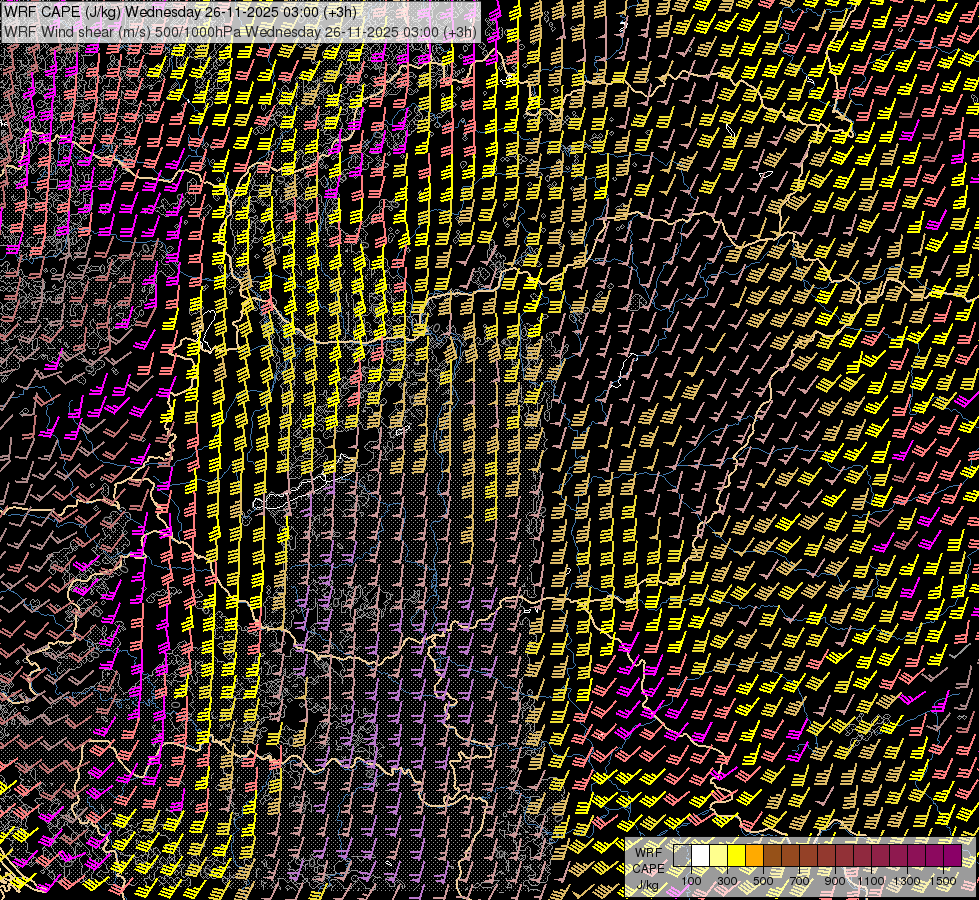Click the '100' legend label
Viewport: 979px width, 900px height.
[691, 881]
